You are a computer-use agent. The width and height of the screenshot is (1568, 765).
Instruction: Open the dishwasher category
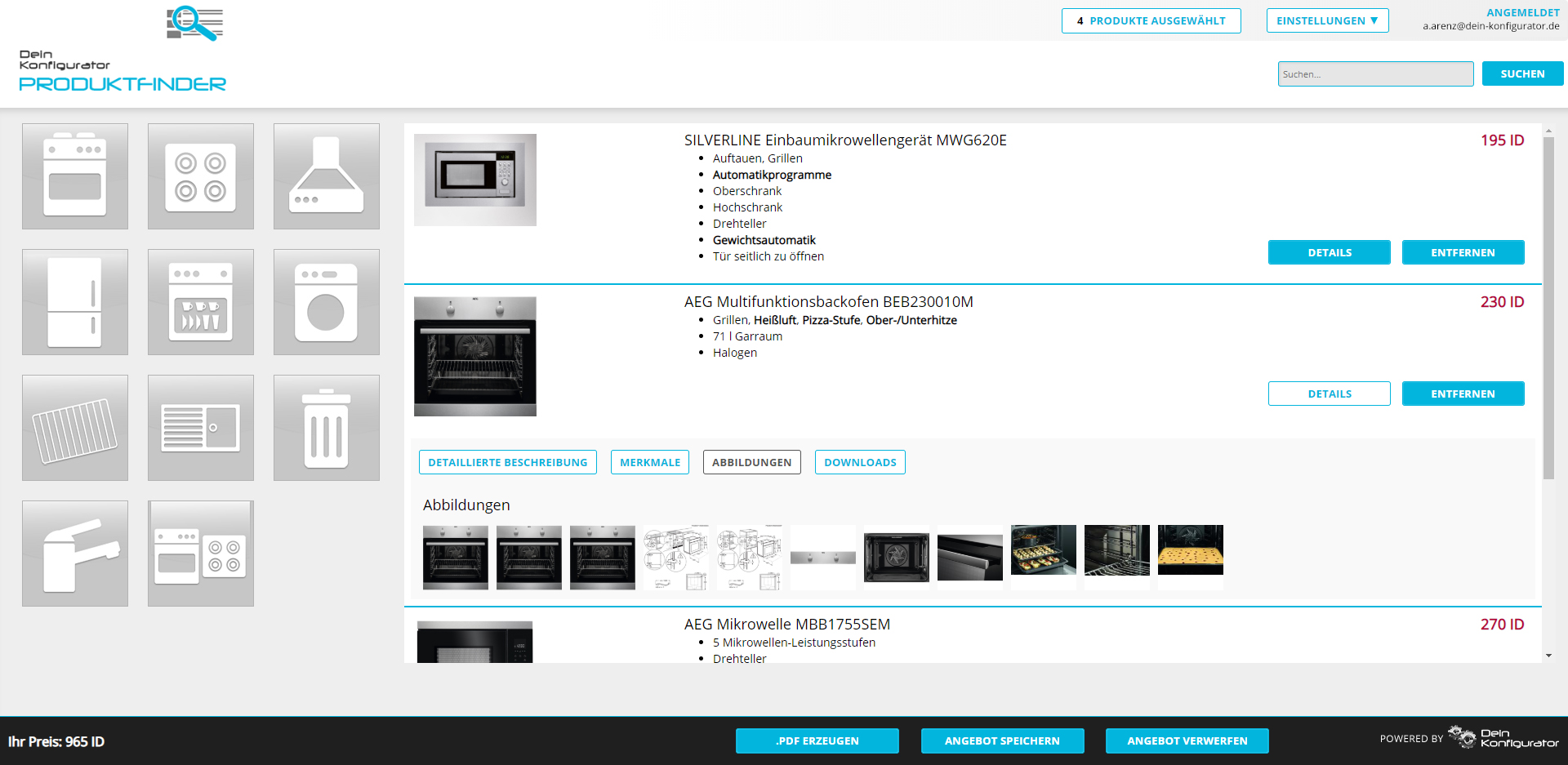coord(201,302)
